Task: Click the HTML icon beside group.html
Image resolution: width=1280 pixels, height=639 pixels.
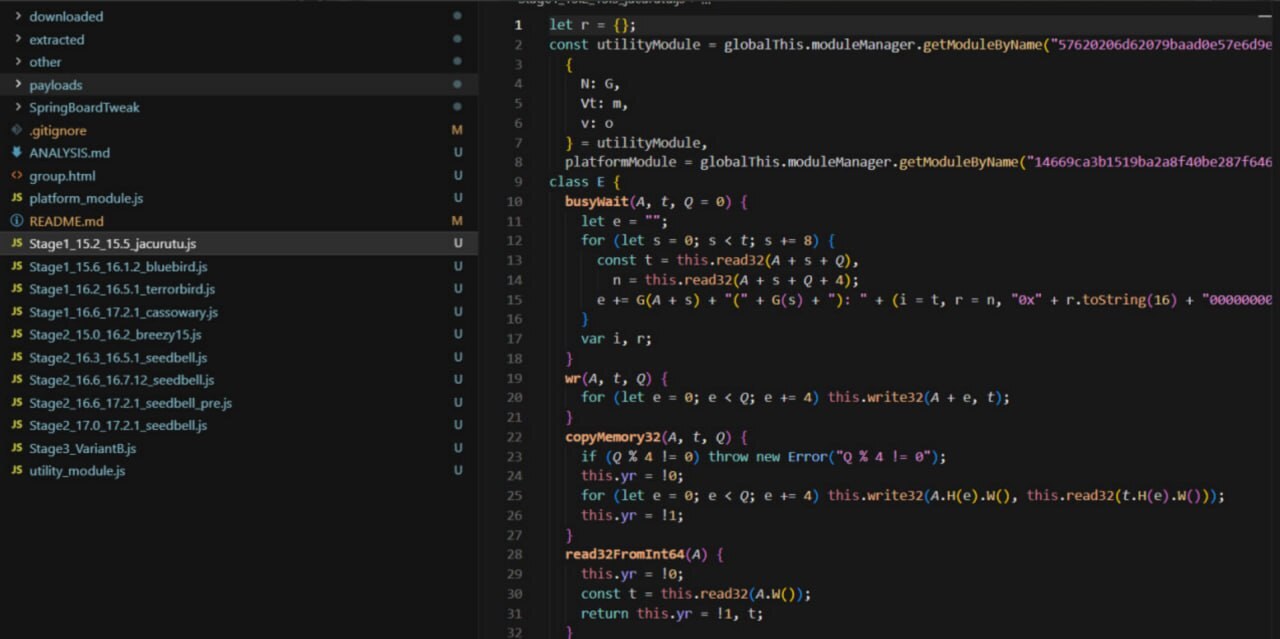Action: pyautogui.click(x=16, y=176)
